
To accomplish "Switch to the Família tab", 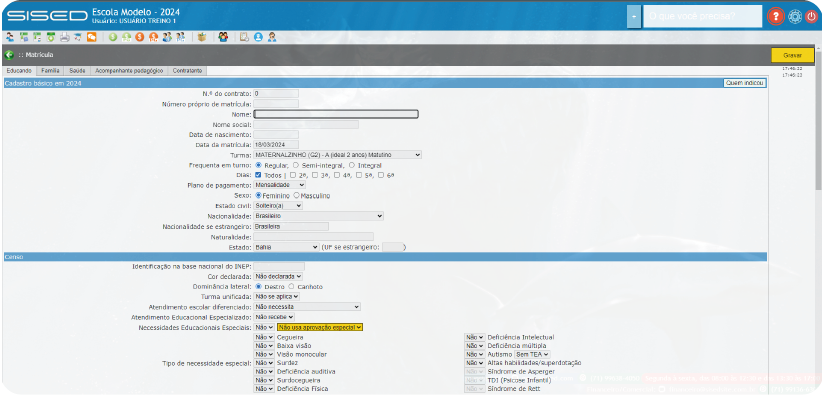I will pos(50,70).
